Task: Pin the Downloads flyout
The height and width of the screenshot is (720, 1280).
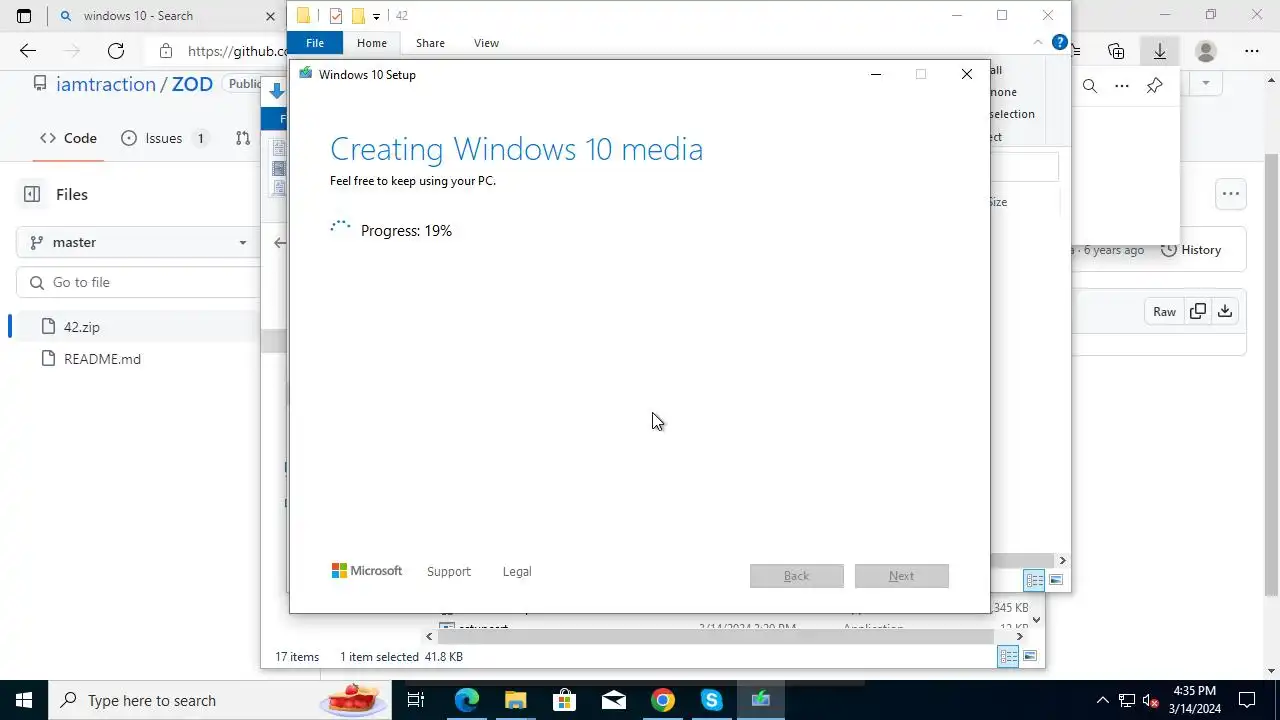Action: click(1154, 86)
